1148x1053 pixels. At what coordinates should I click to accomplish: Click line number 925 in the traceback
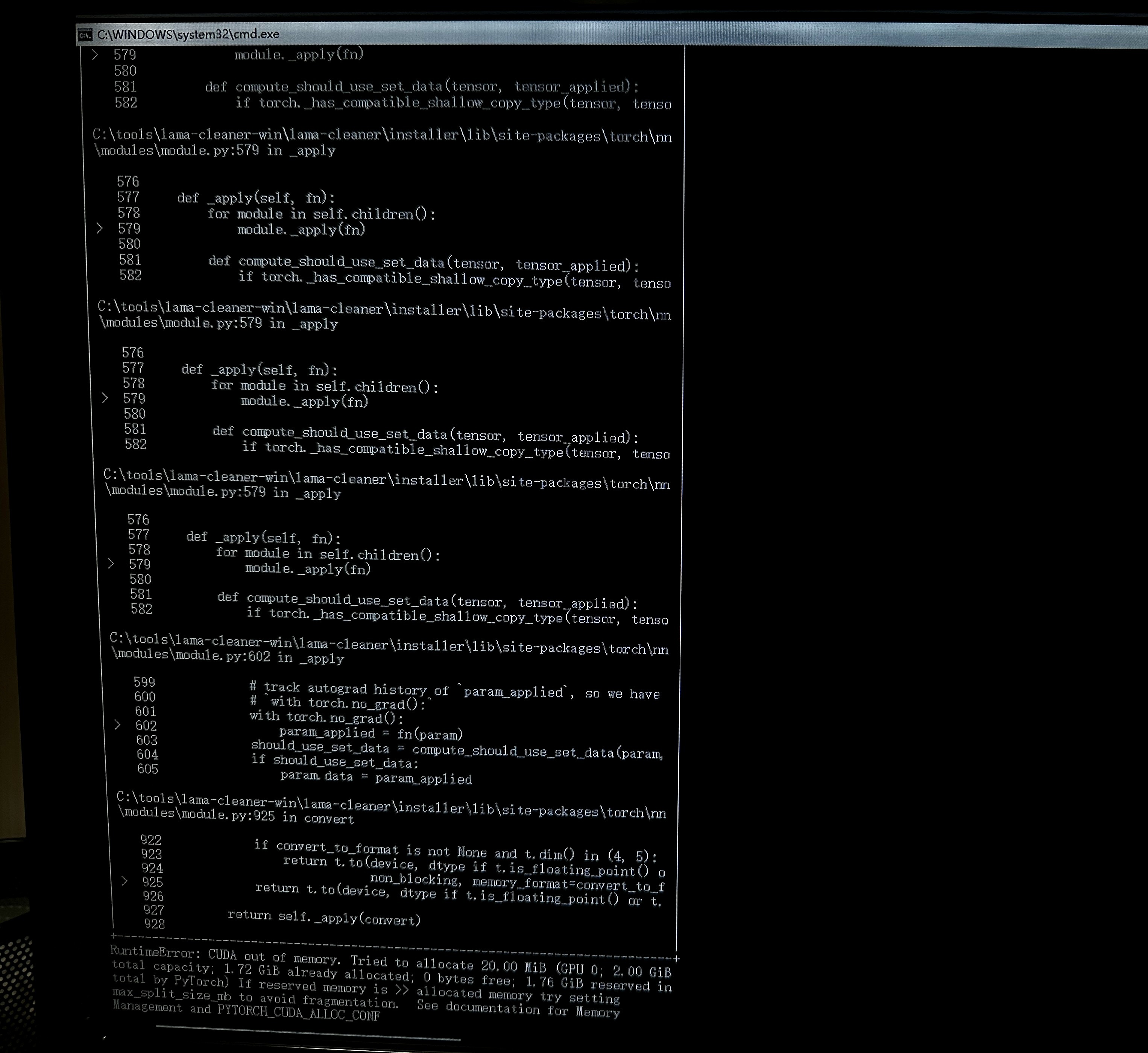pyautogui.click(x=153, y=882)
